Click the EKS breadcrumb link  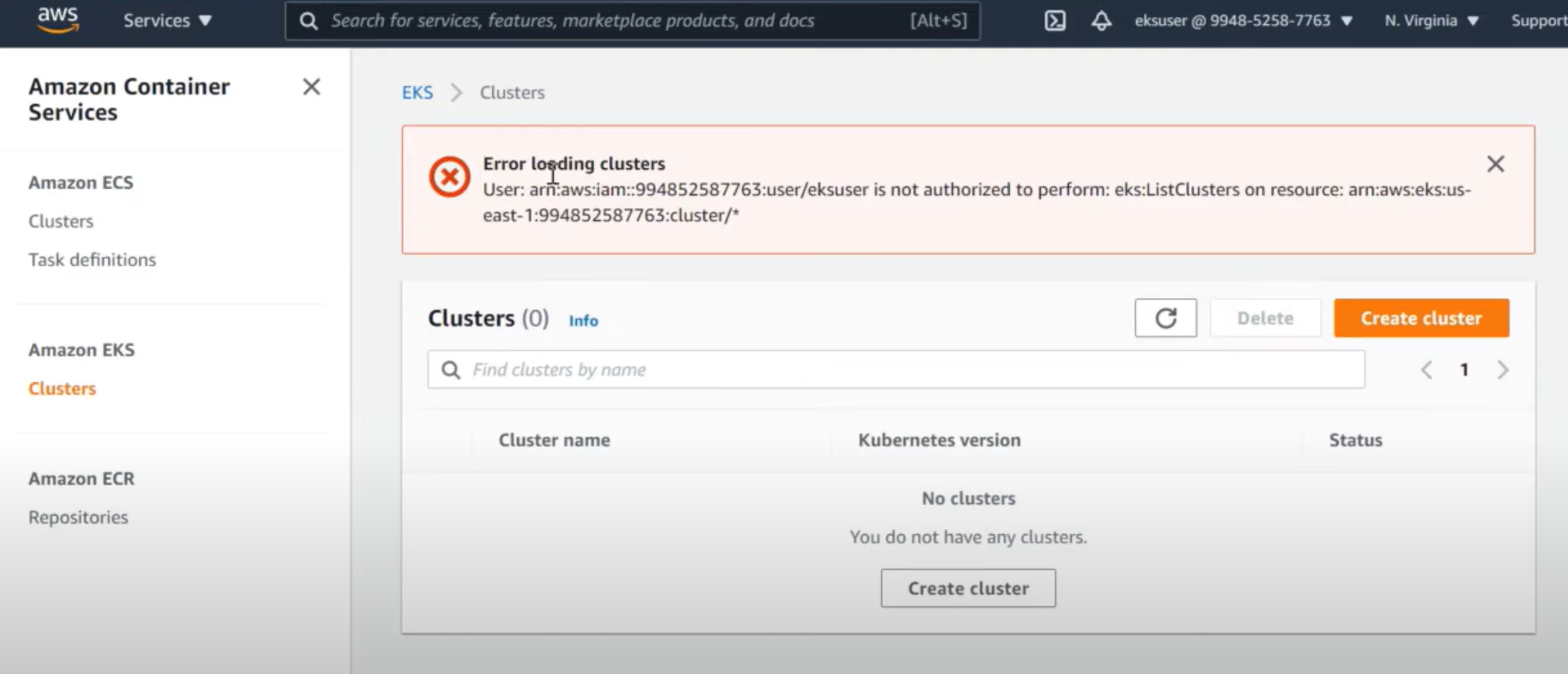(417, 92)
